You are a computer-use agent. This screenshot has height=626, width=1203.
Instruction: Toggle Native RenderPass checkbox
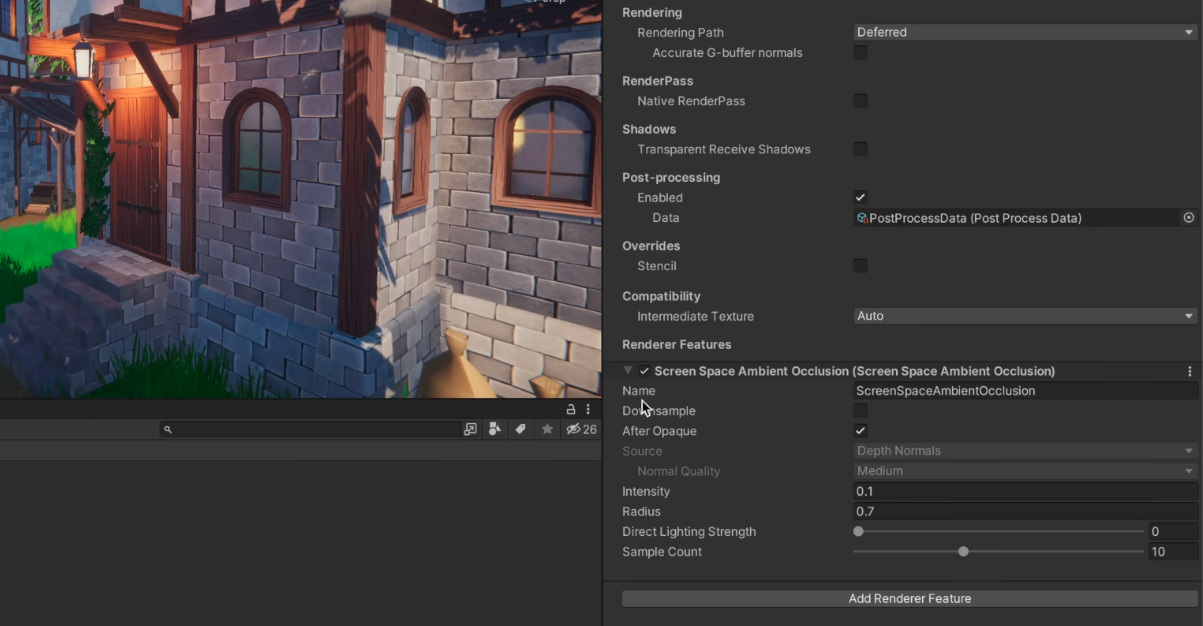860,101
